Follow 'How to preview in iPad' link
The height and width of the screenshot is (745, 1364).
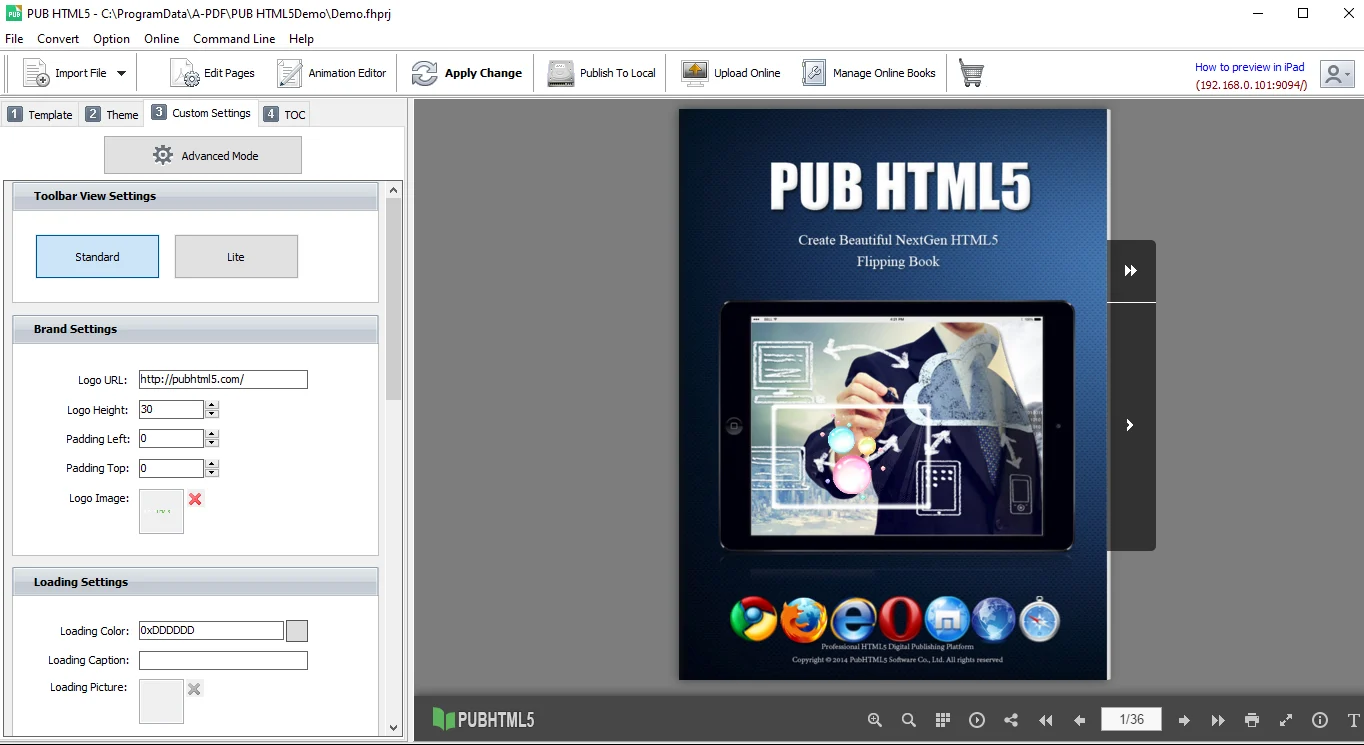pyautogui.click(x=1250, y=67)
